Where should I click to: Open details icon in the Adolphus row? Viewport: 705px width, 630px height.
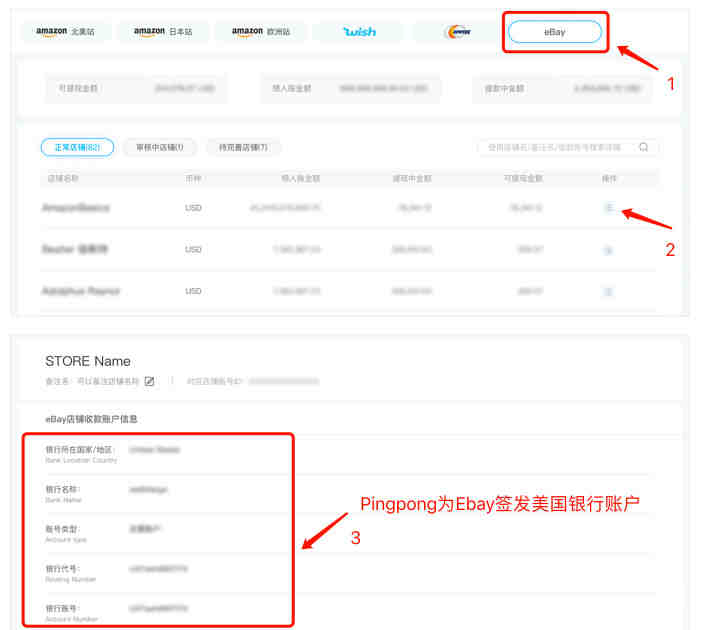pyautogui.click(x=608, y=292)
